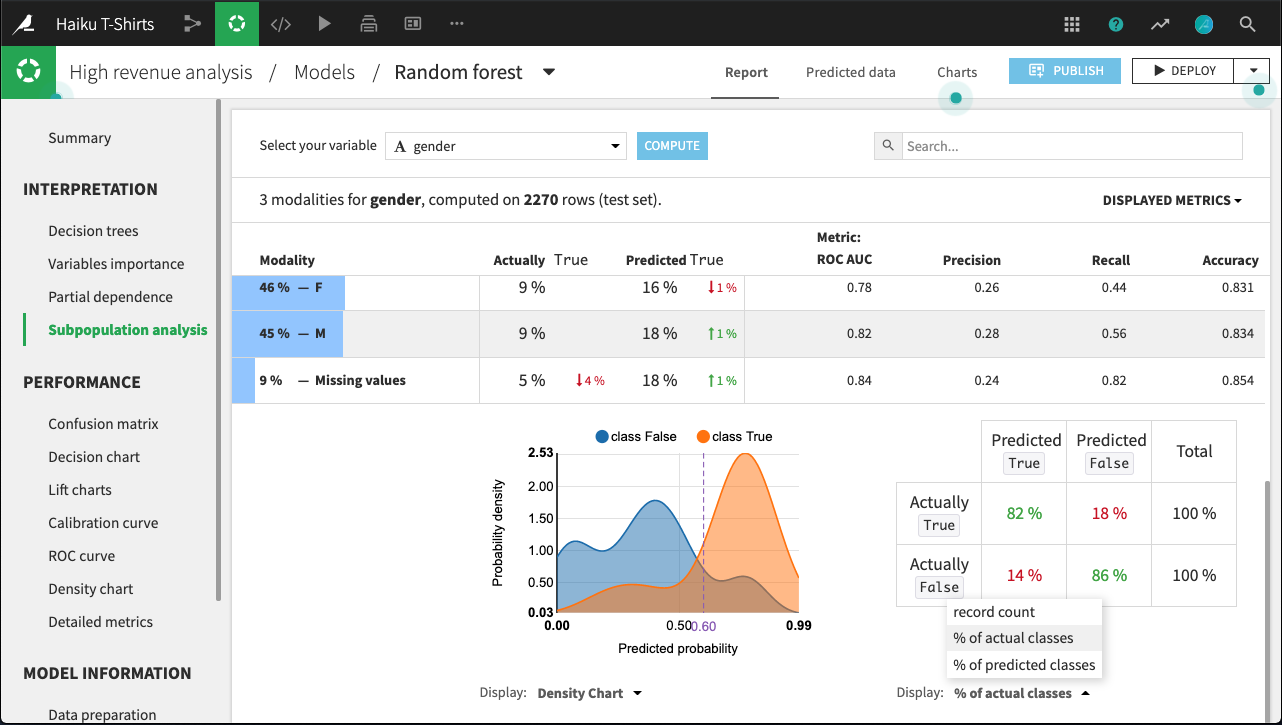The width and height of the screenshot is (1282, 725).
Task: Switch to the Predicted data tab
Action: [x=851, y=72]
